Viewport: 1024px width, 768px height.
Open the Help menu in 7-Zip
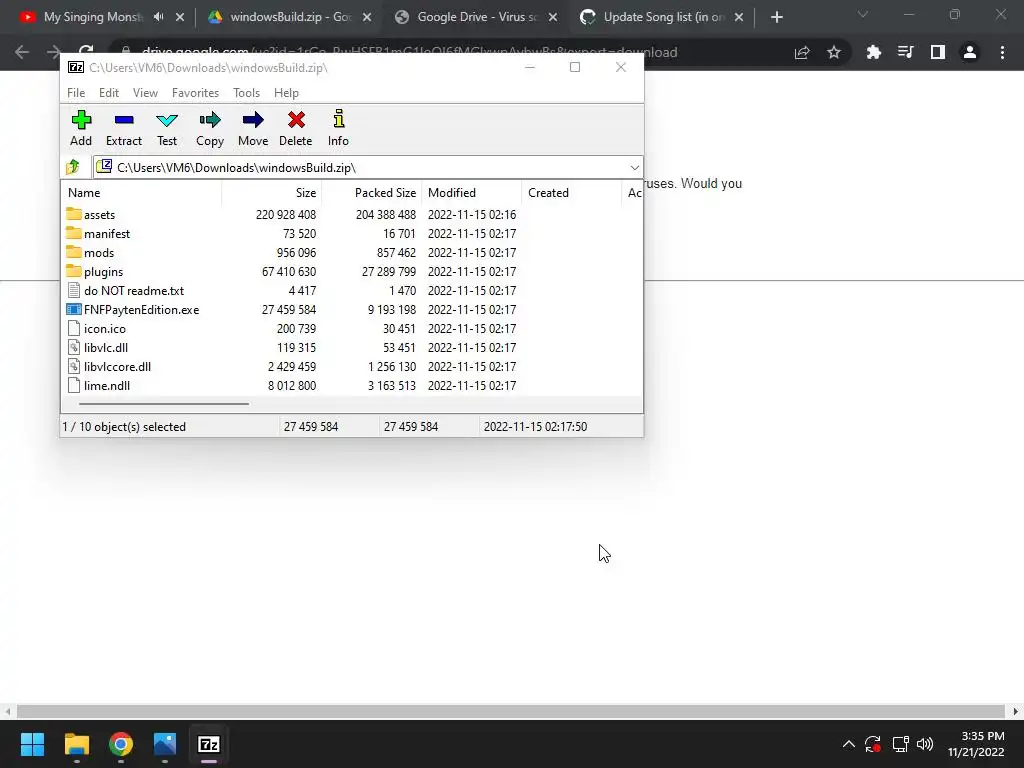[x=286, y=93]
